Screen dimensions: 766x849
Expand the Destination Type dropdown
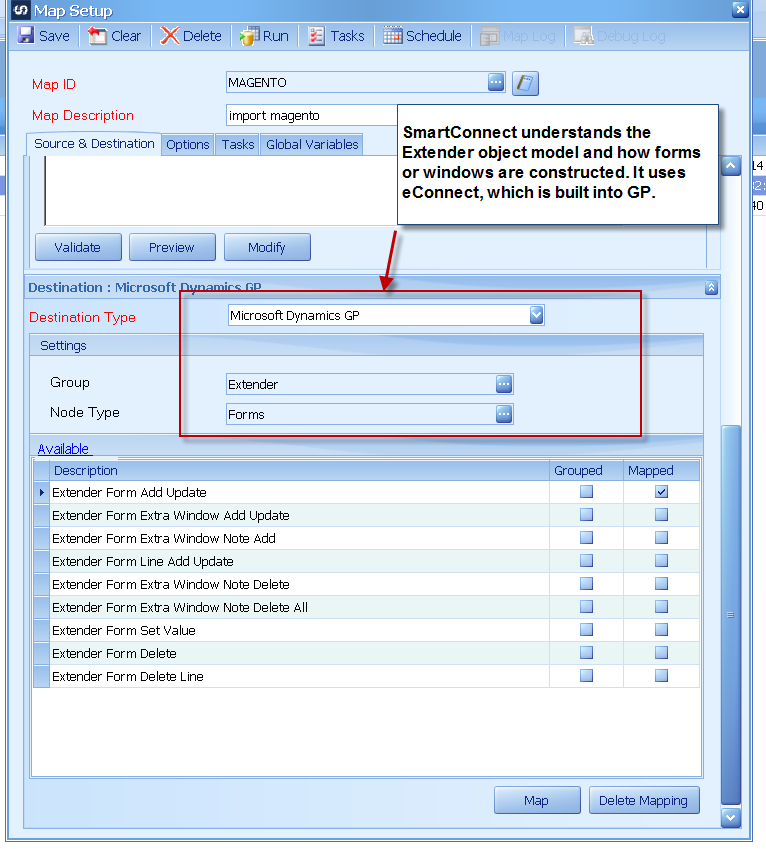pyautogui.click(x=536, y=315)
